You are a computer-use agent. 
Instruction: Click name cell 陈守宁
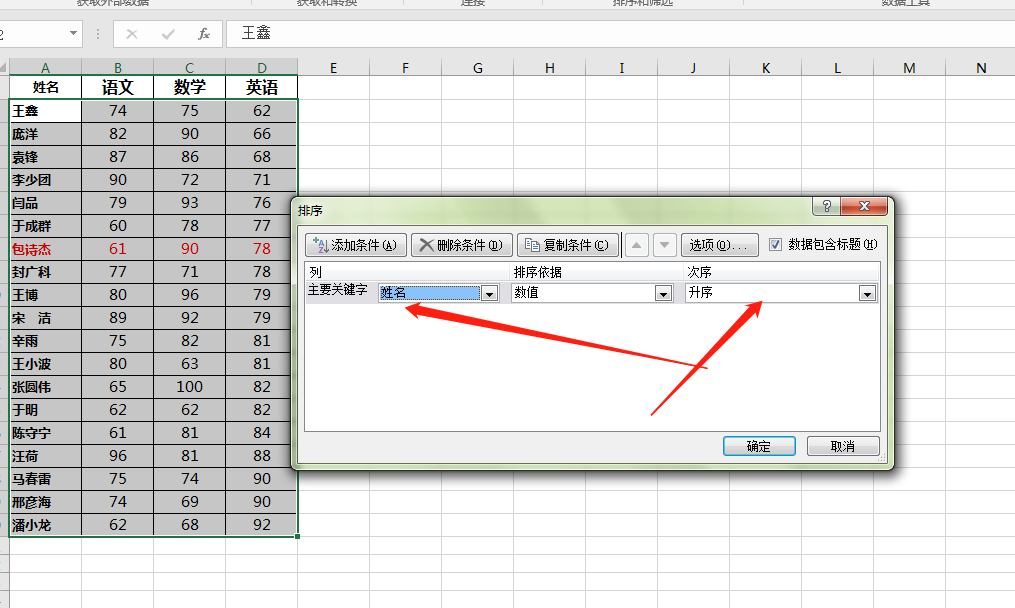tap(45, 433)
